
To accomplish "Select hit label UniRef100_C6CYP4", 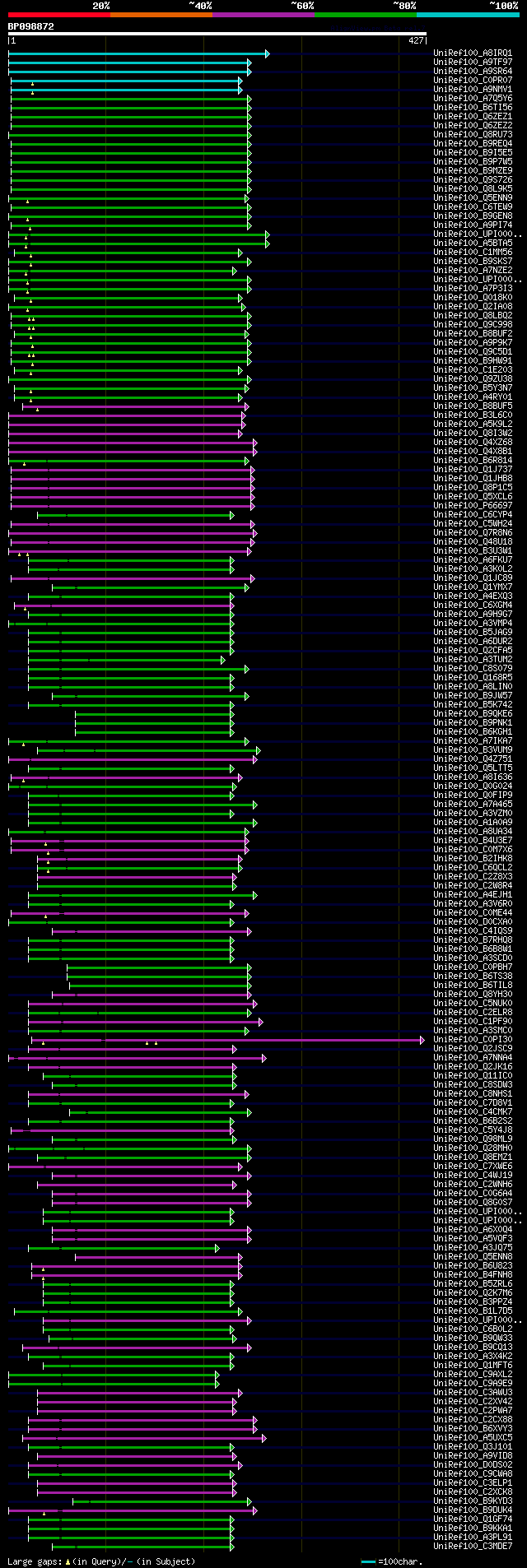I will click(473, 515).
